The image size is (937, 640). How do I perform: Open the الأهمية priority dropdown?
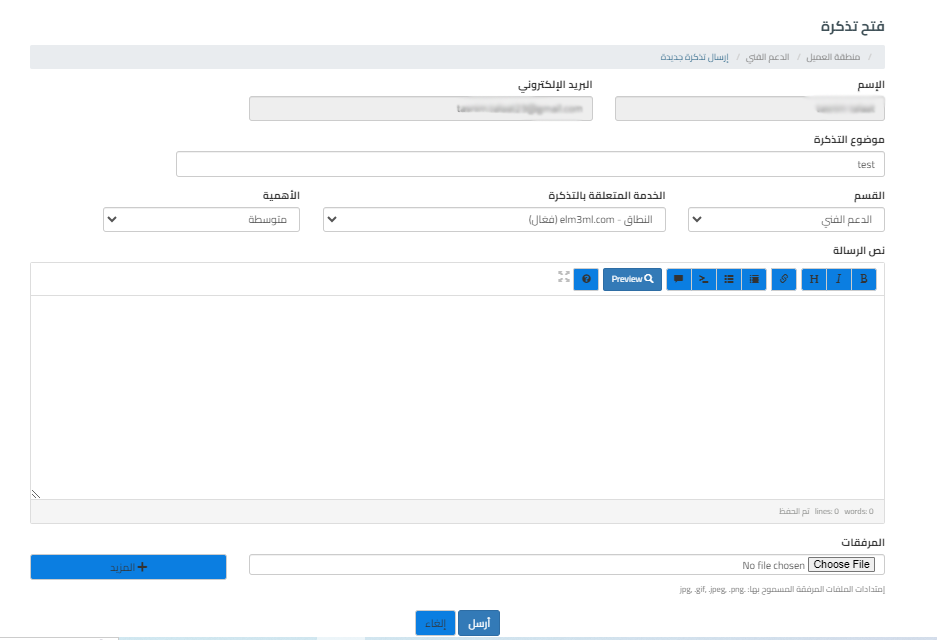(201, 219)
